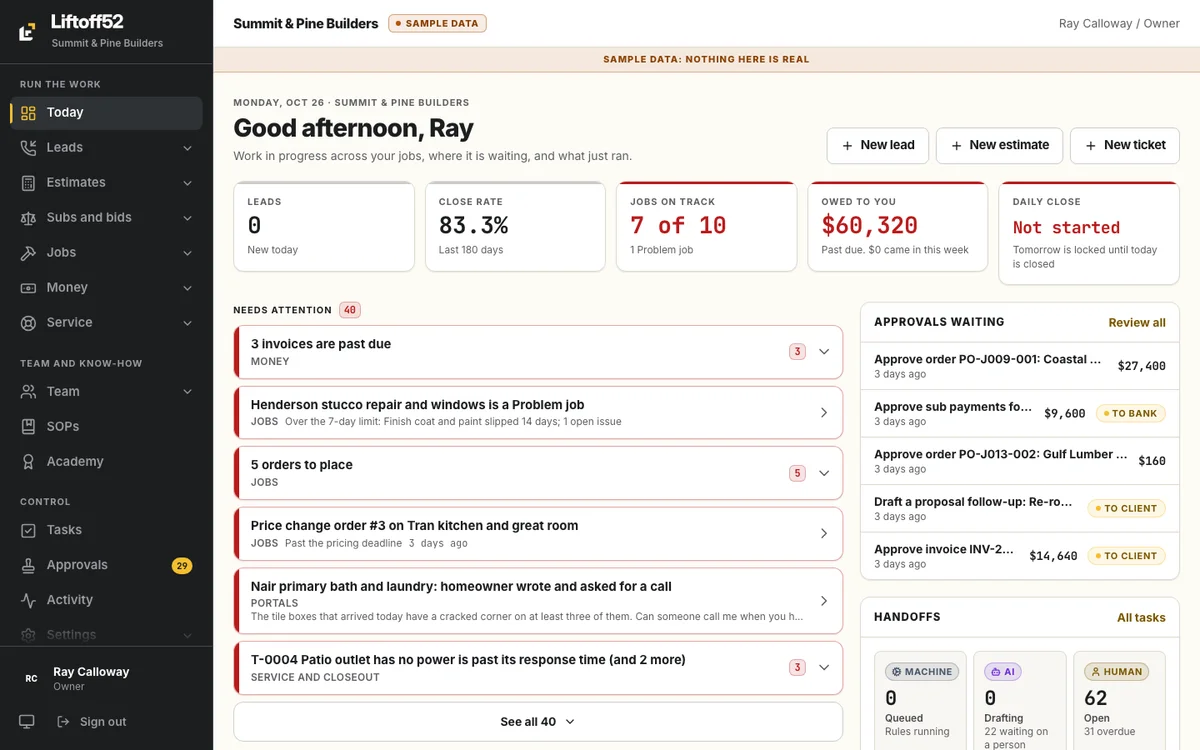Click the Team people icon

pyautogui.click(x=28, y=392)
